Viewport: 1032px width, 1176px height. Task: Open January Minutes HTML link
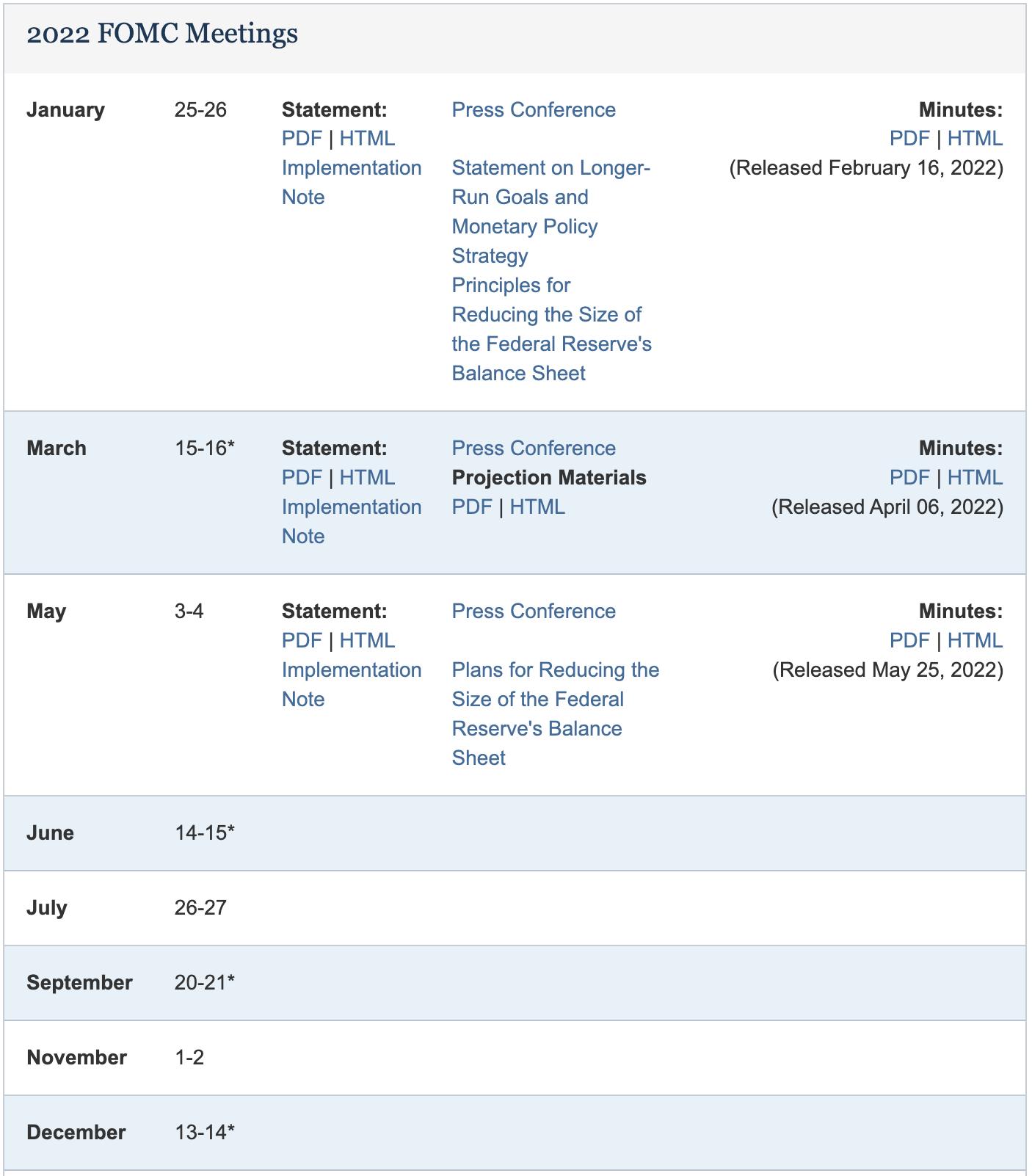tap(975, 139)
